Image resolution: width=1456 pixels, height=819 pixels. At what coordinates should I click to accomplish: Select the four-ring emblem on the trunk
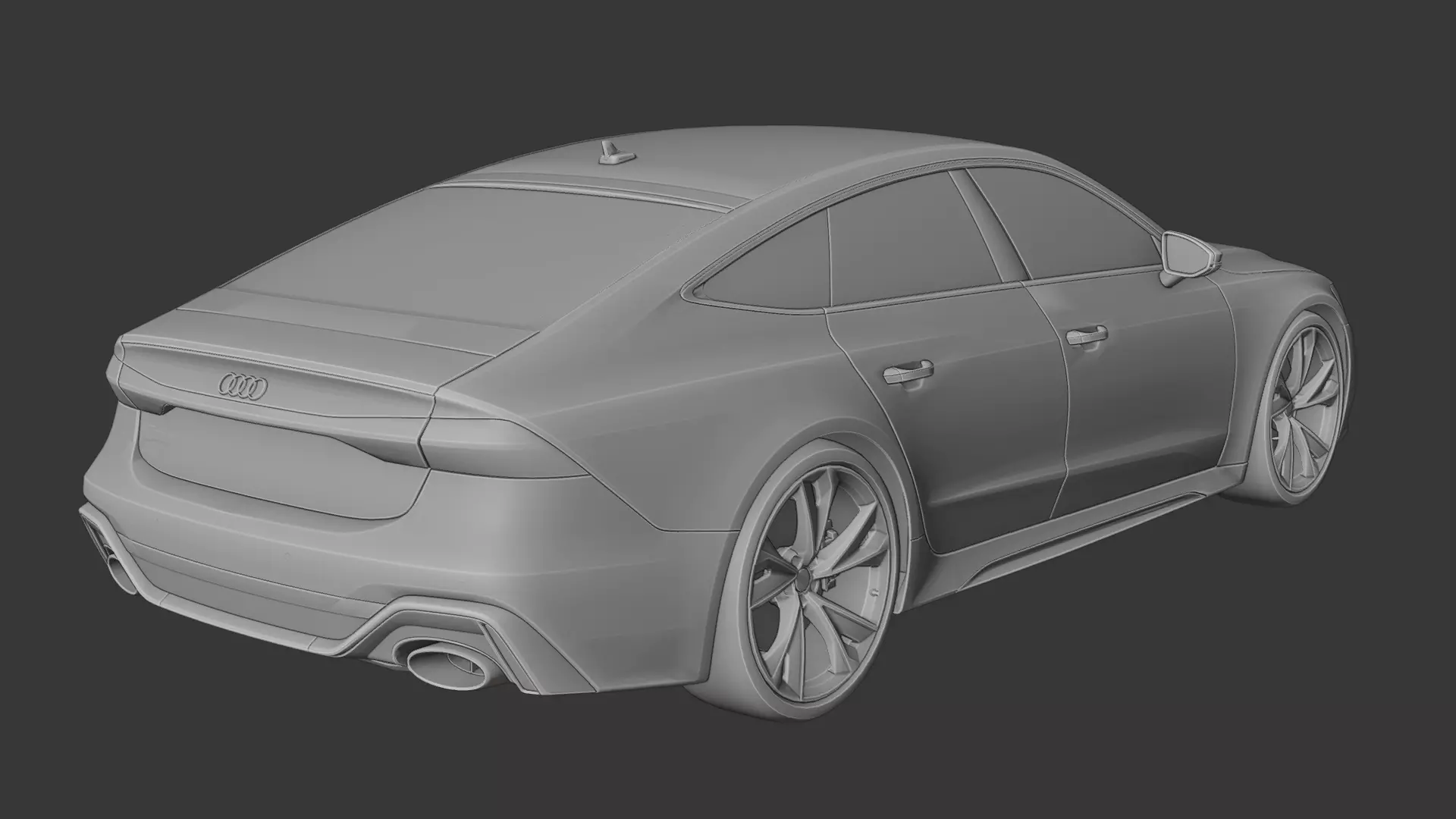(x=243, y=388)
